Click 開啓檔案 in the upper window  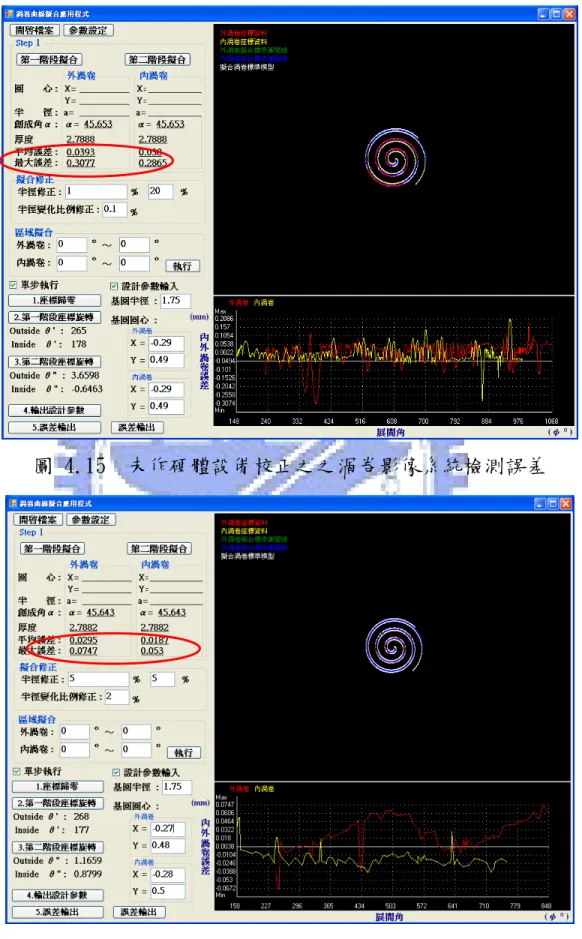(34, 30)
